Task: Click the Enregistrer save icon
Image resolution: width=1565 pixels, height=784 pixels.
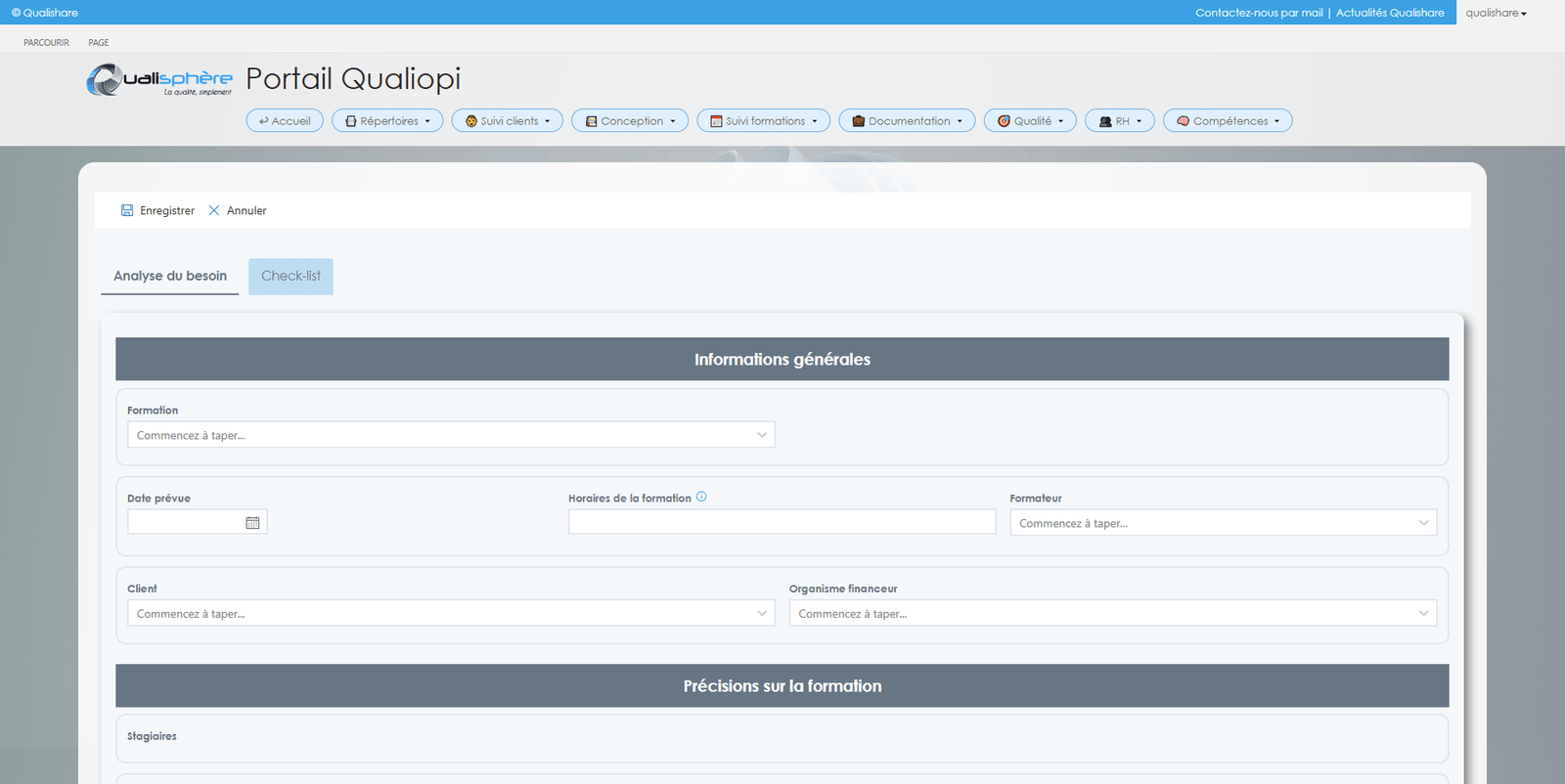Action: click(x=127, y=210)
